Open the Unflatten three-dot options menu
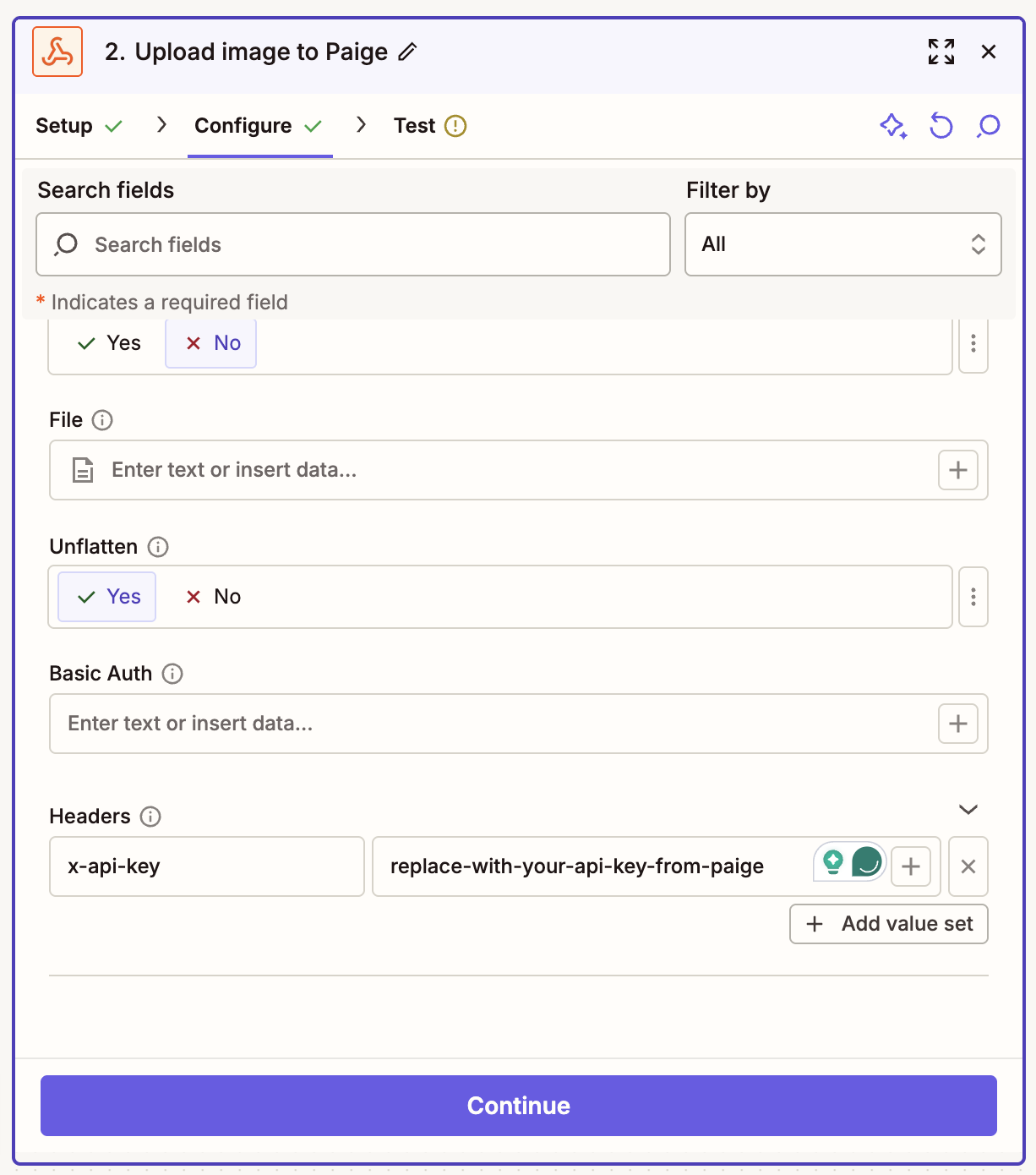Screen dimensions: 1036x1175 click(x=973, y=597)
